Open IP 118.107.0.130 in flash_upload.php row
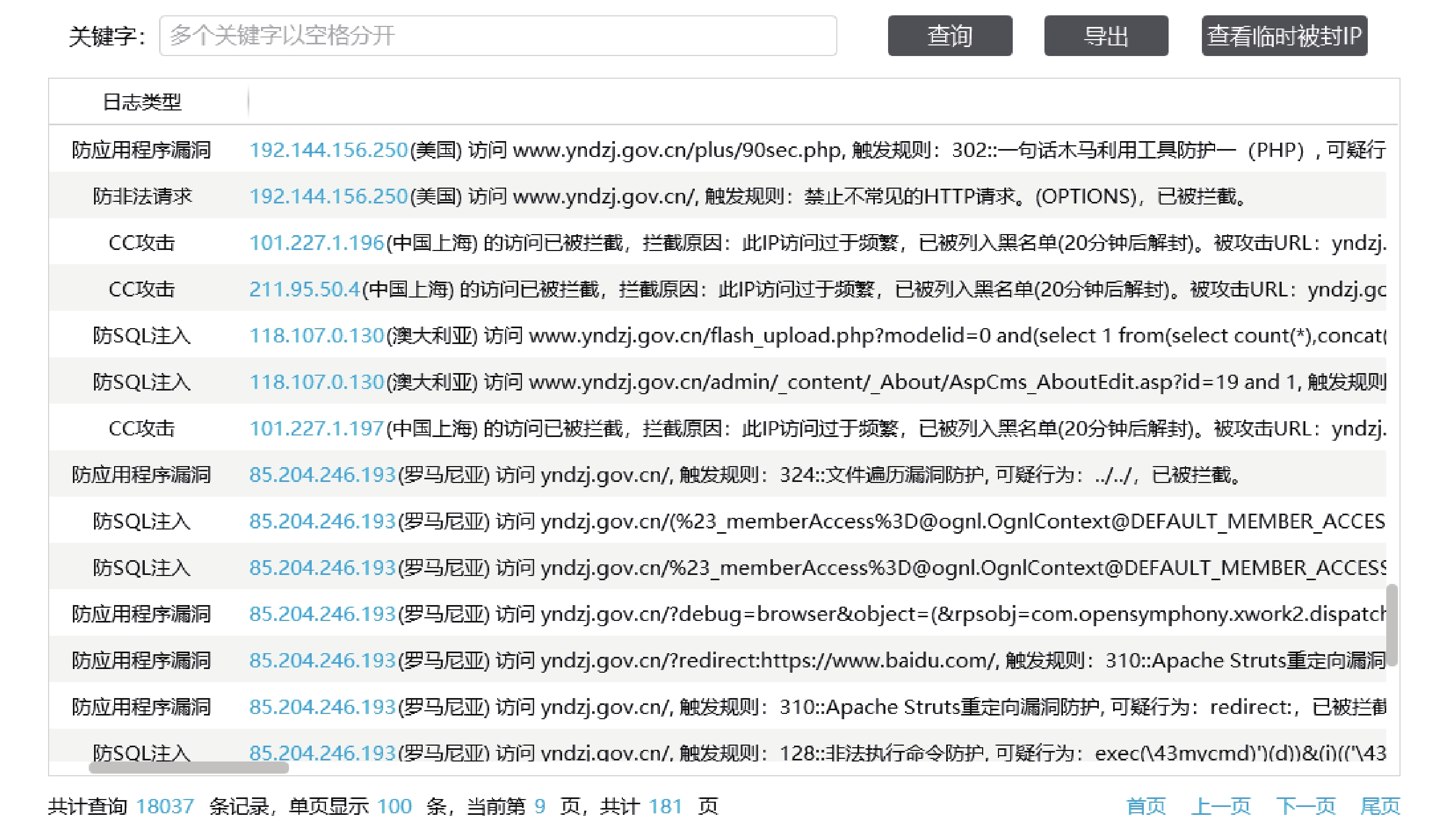Viewport: 1456px width, 836px height. coord(316,336)
